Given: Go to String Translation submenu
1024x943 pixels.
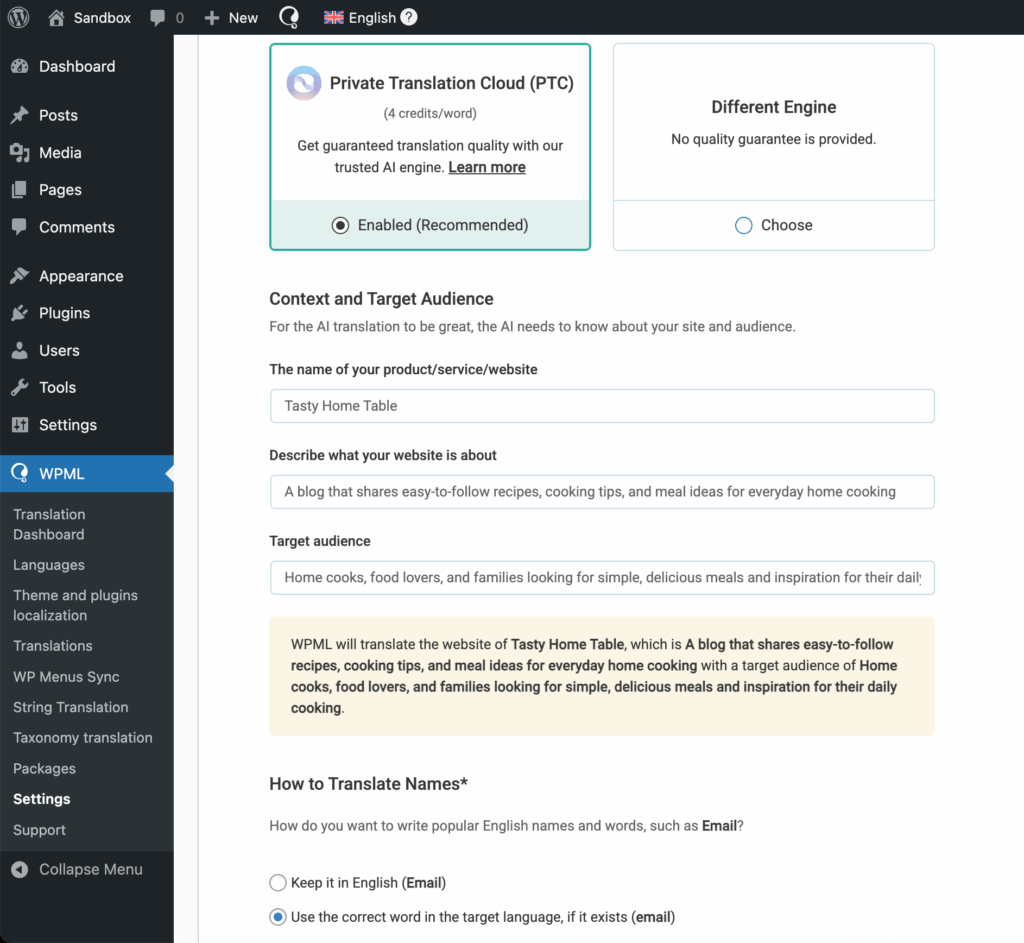Looking at the screenshot, I should click(70, 707).
